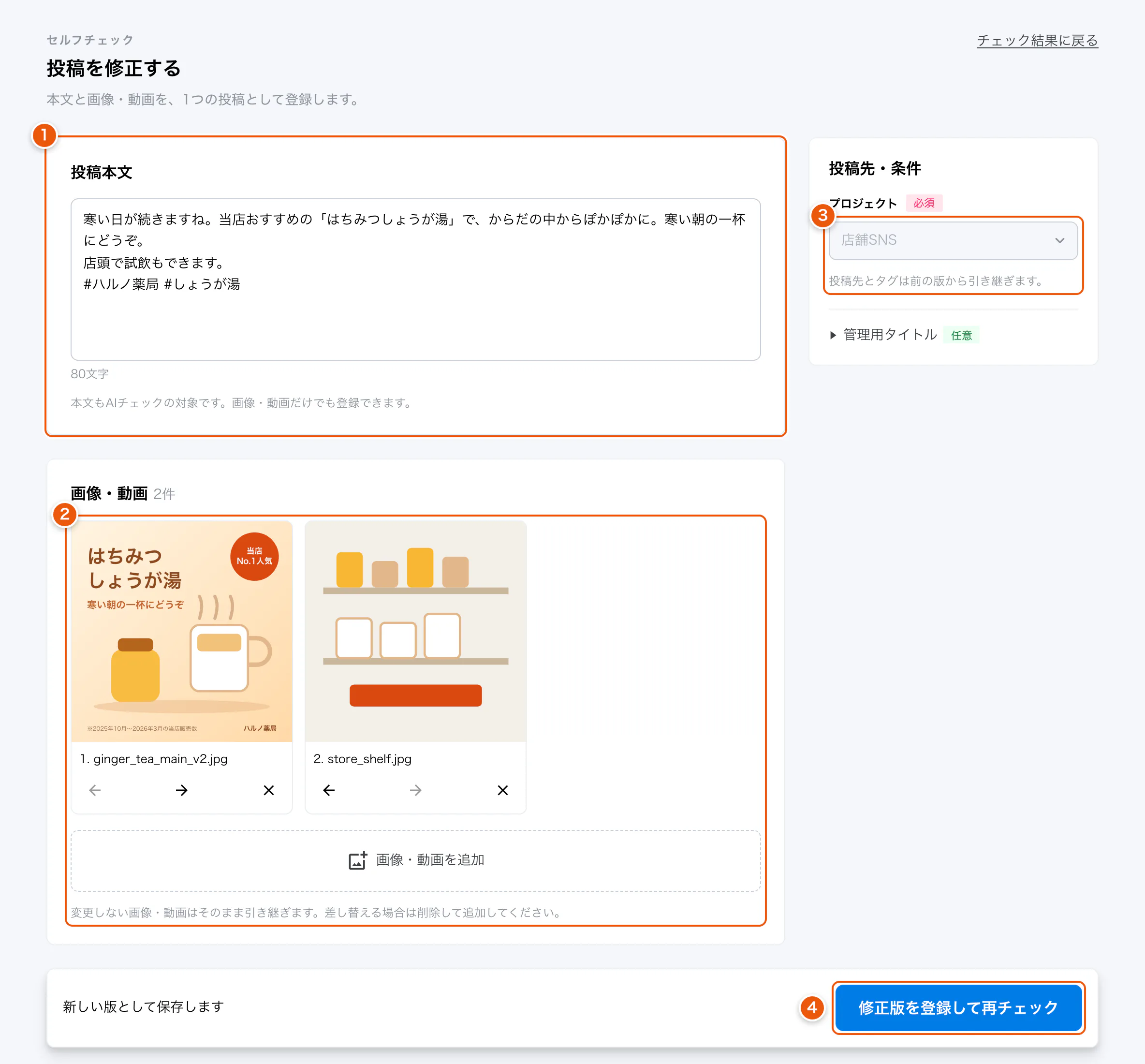Open the store shelf image thumbnail
1145x1064 pixels.
[x=415, y=631]
